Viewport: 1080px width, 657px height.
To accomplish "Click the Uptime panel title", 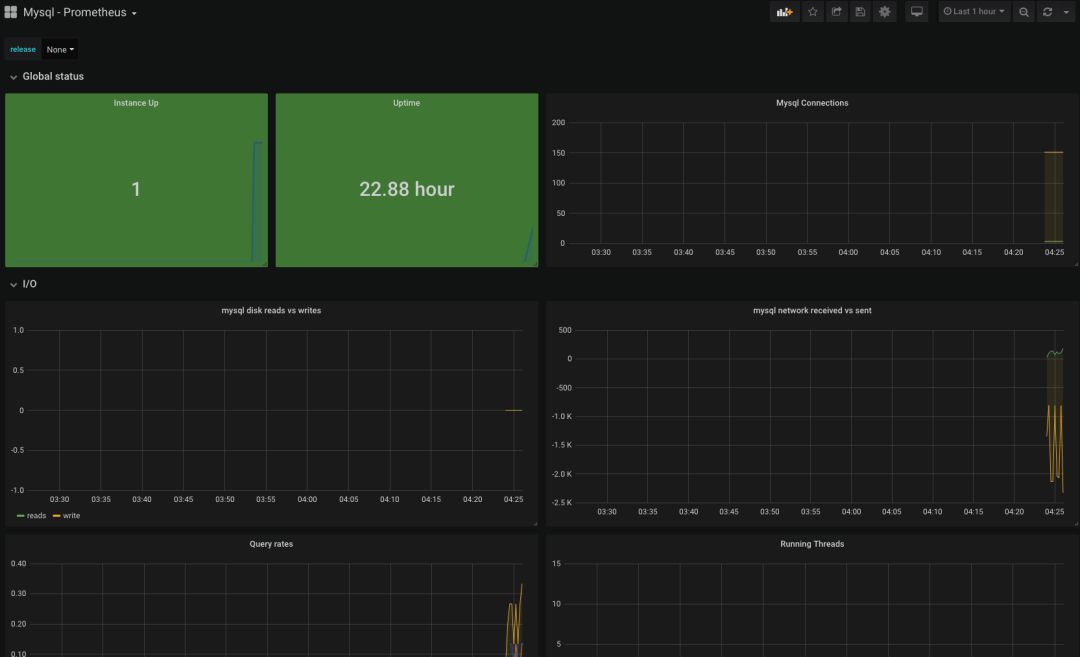I will click(x=406, y=103).
